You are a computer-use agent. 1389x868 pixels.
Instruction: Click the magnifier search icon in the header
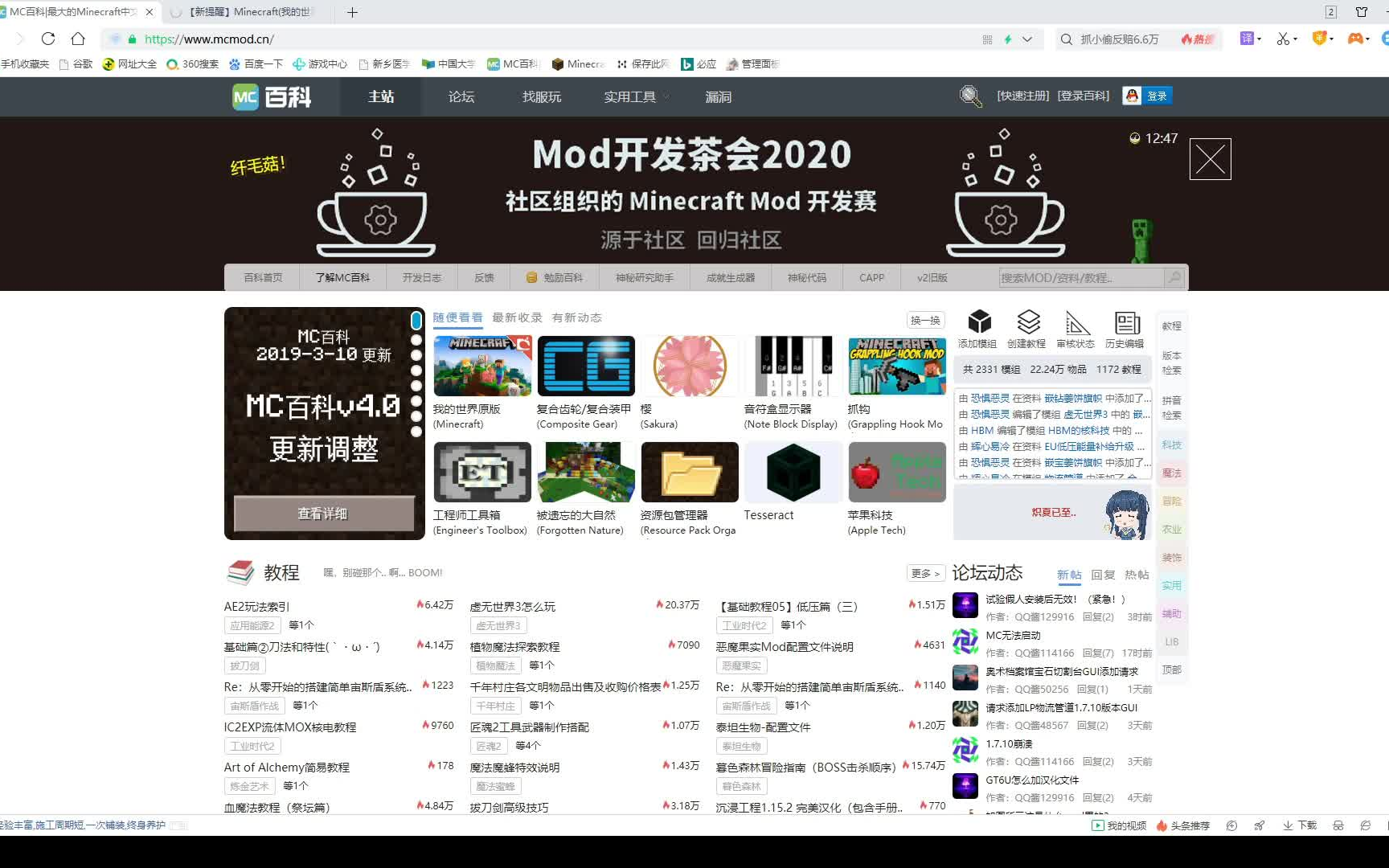[970, 96]
